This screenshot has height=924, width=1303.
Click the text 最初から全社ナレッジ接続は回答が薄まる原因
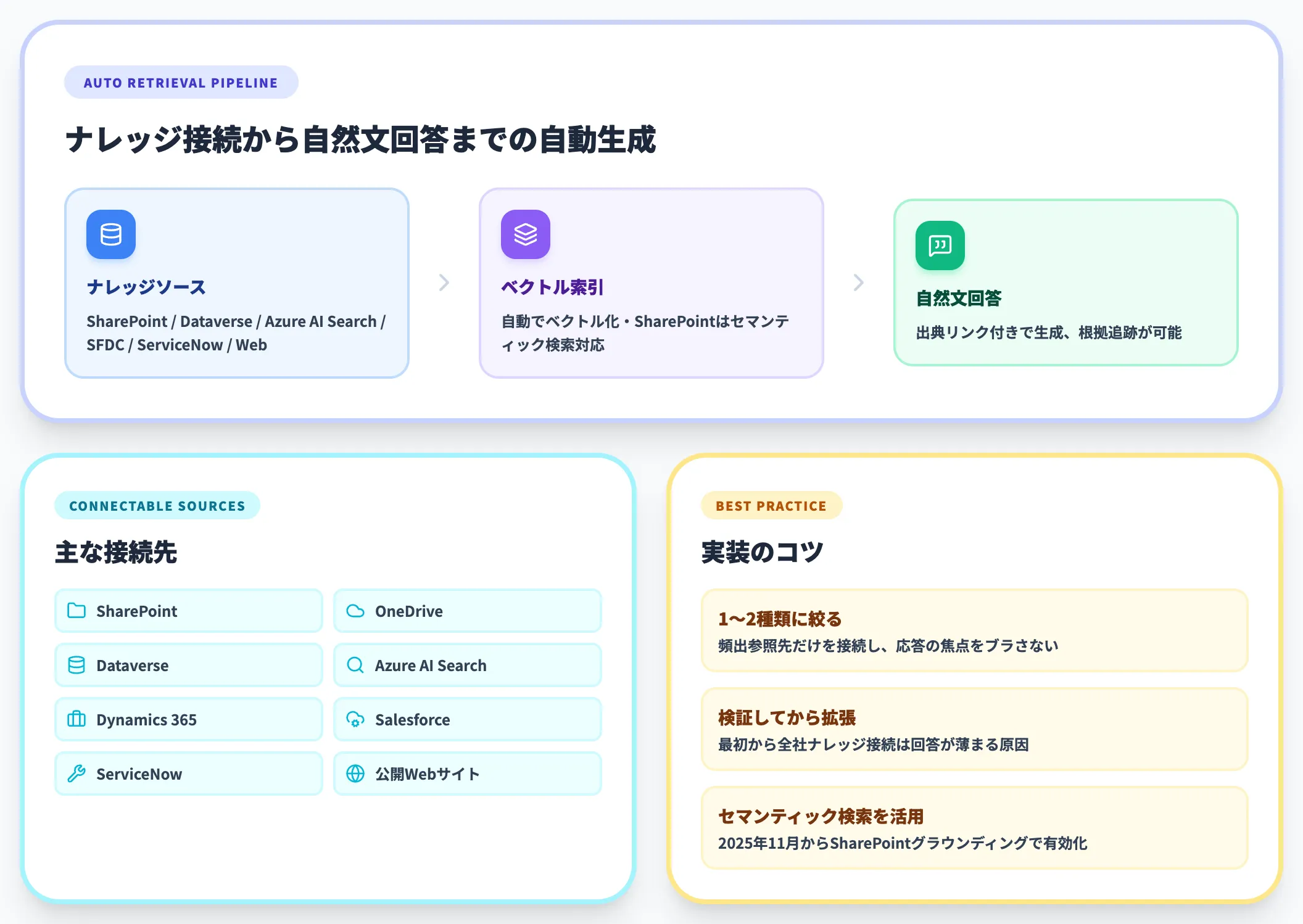click(874, 745)
